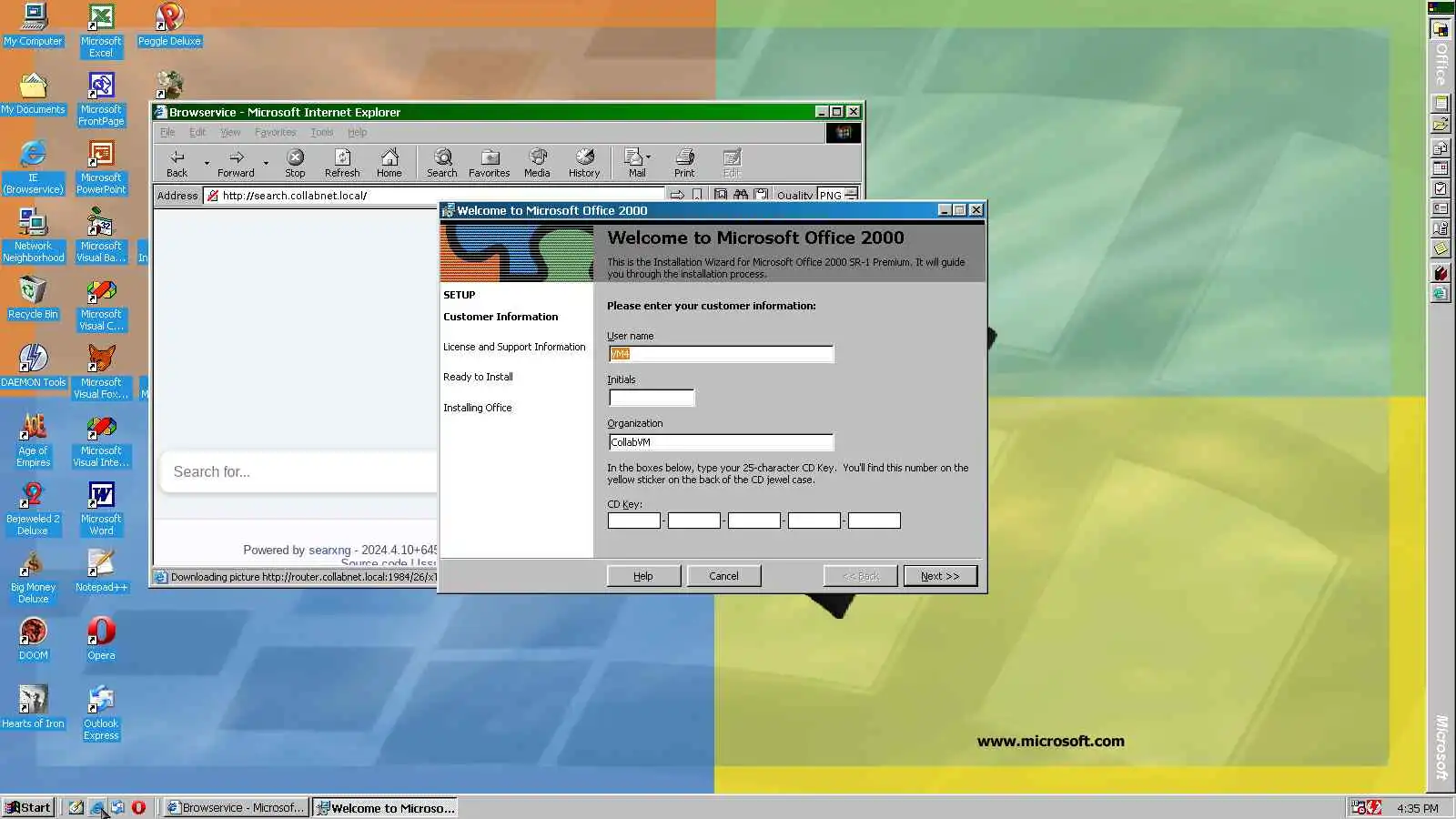Switch to Browservice taskbar button
Image resolution: width=1456 pixels, height=819 pixels.
(x=237, y=807)
